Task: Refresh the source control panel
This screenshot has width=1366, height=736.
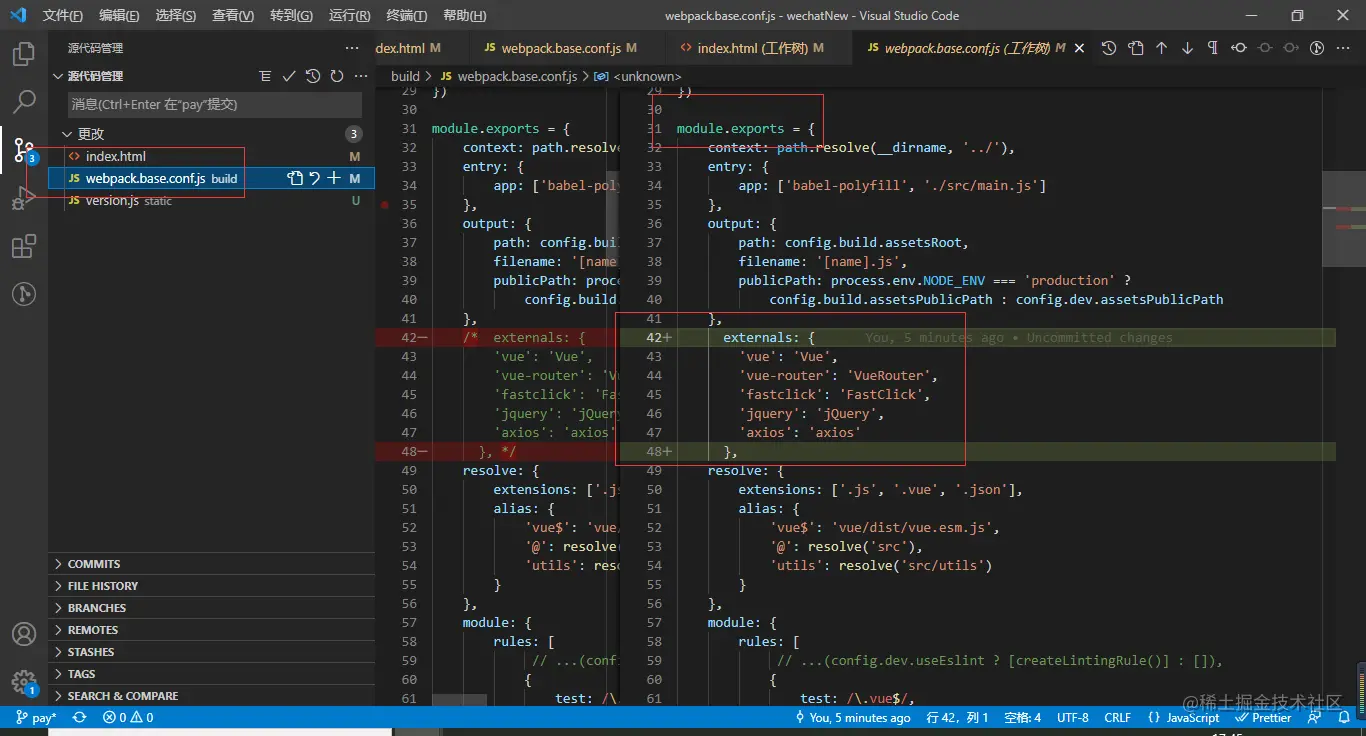Action: (336, 76)
